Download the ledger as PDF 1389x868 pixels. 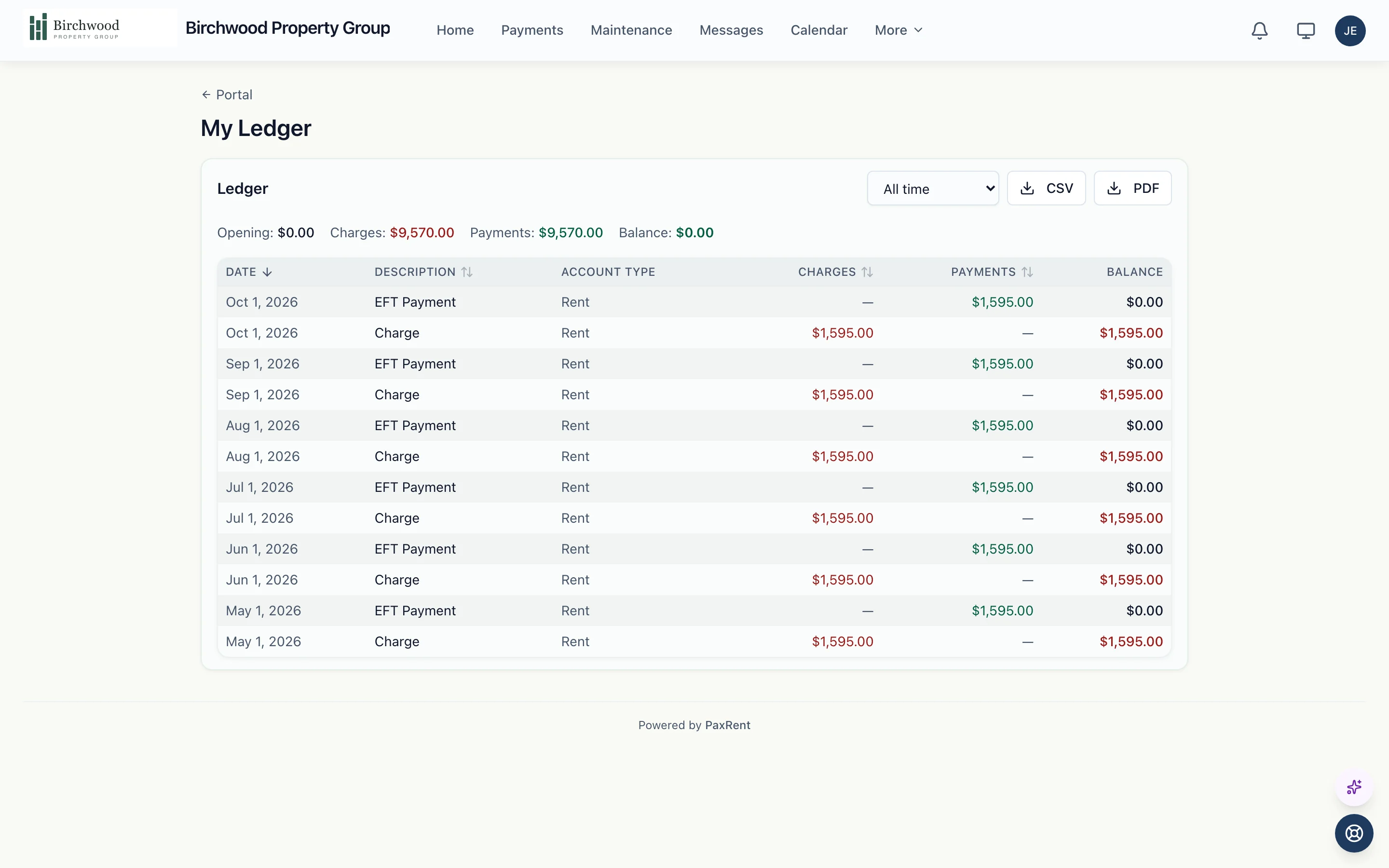click(x=1132, y=188)
